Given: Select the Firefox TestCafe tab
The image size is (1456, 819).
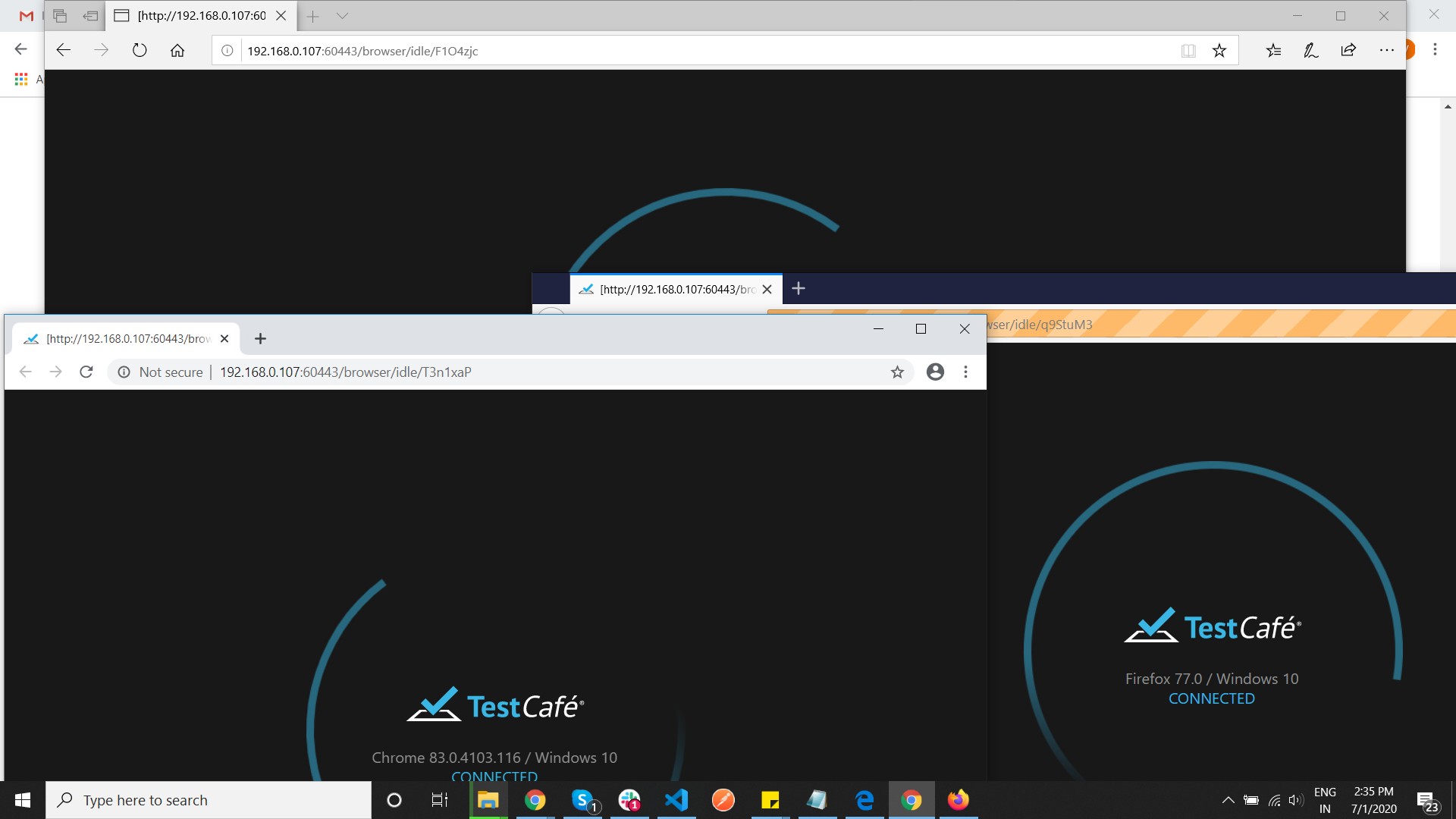Looking at the screenshot, I should [x=676, y=289].
